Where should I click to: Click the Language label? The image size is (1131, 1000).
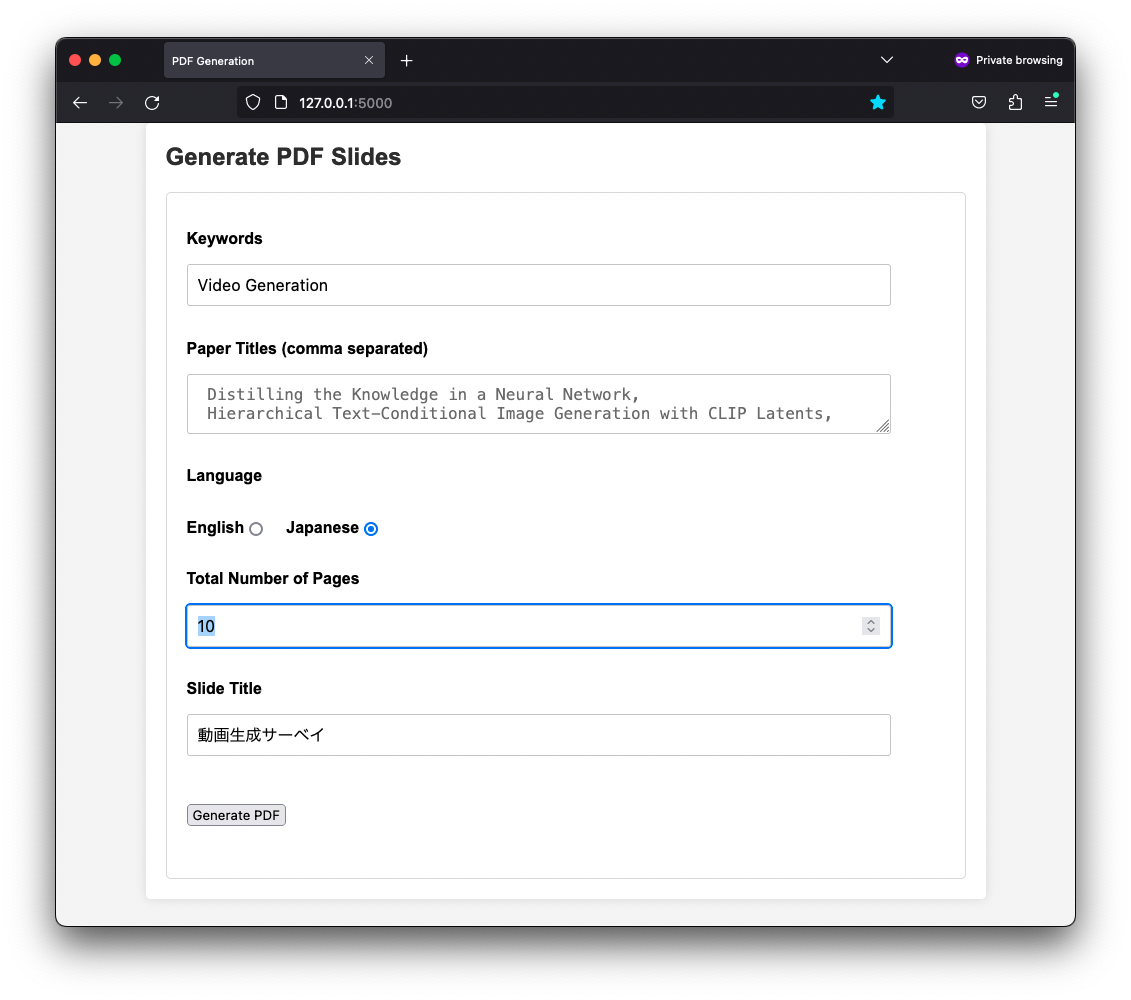(x=224, y=475)
